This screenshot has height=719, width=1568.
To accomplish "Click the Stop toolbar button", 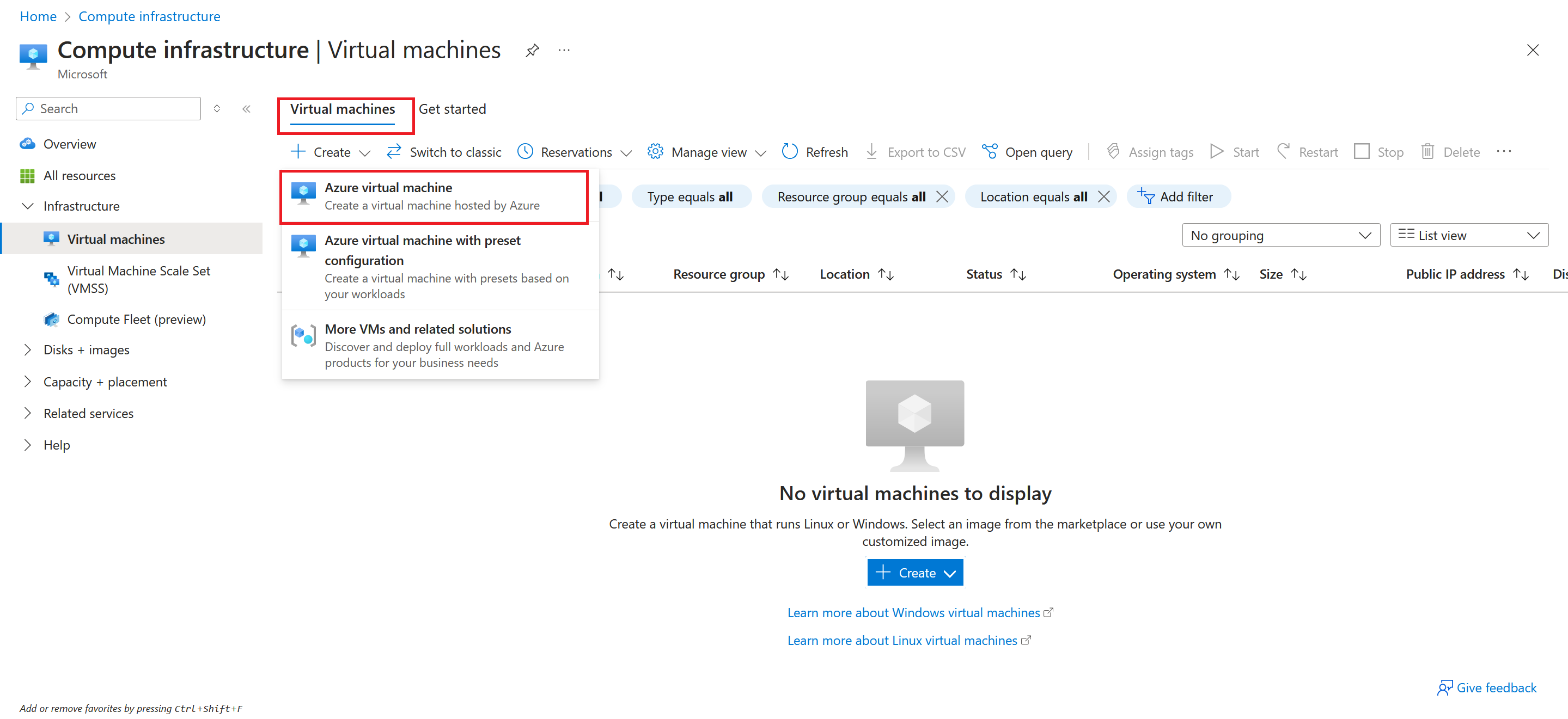I will (x=1380, y=152).
